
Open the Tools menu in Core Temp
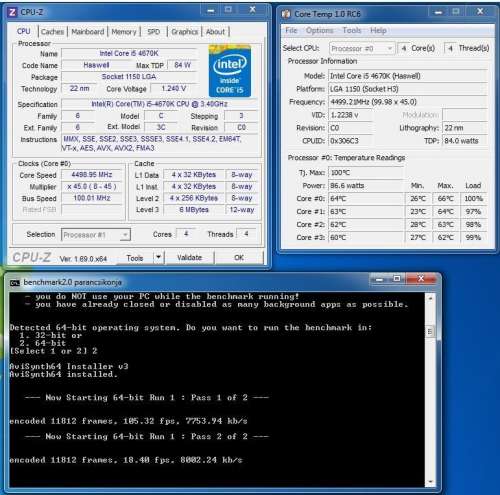(352, 30)
